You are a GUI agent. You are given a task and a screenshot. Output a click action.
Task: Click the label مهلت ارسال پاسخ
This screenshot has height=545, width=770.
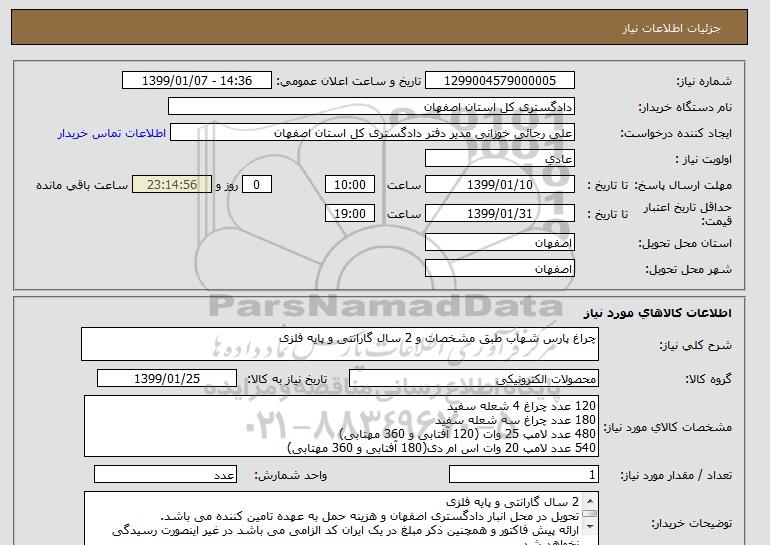point(683,186)
